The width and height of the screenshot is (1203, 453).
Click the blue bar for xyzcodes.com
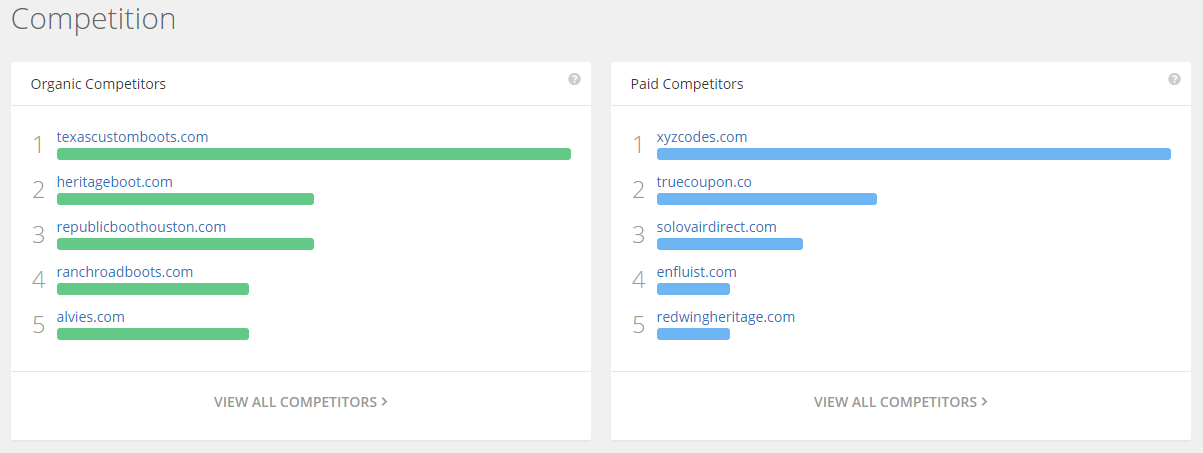(x=914, y=154)
